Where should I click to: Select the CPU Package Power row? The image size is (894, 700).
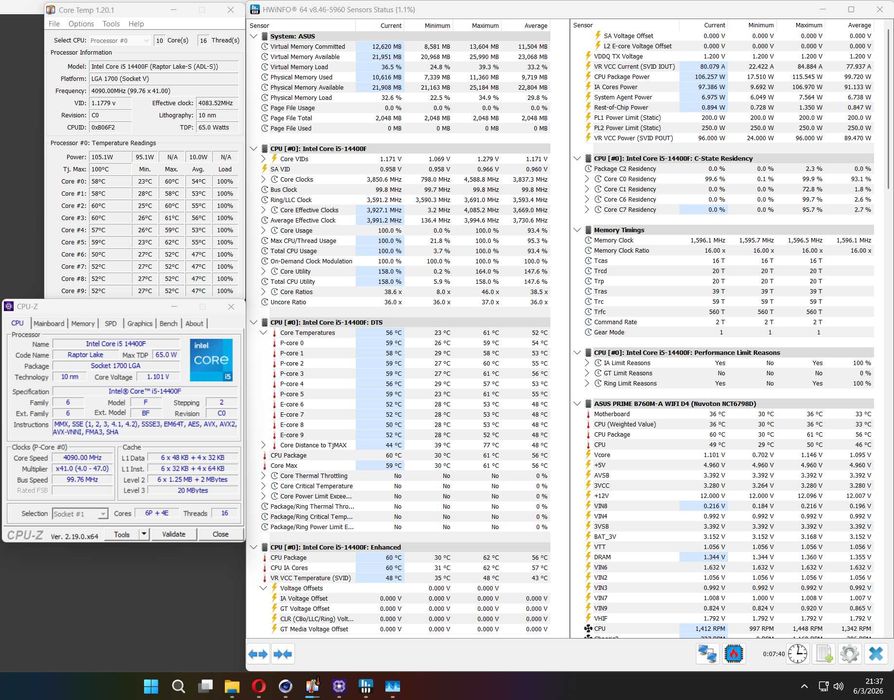coord(730,76)
